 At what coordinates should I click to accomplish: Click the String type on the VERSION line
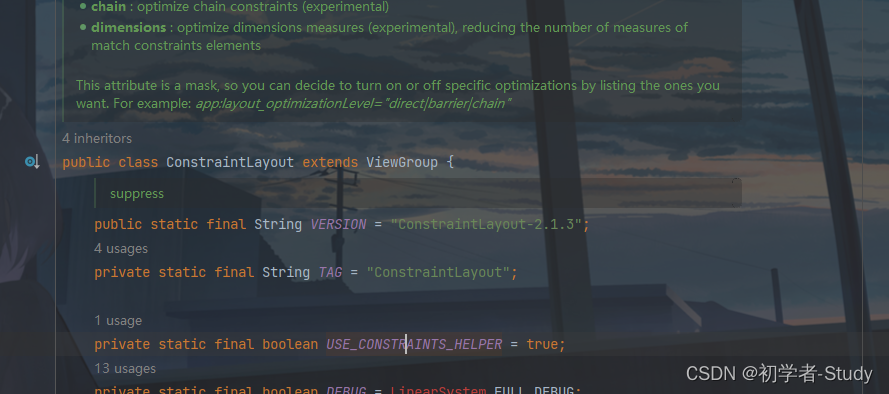pyautogui.click(x=278, y=224)
